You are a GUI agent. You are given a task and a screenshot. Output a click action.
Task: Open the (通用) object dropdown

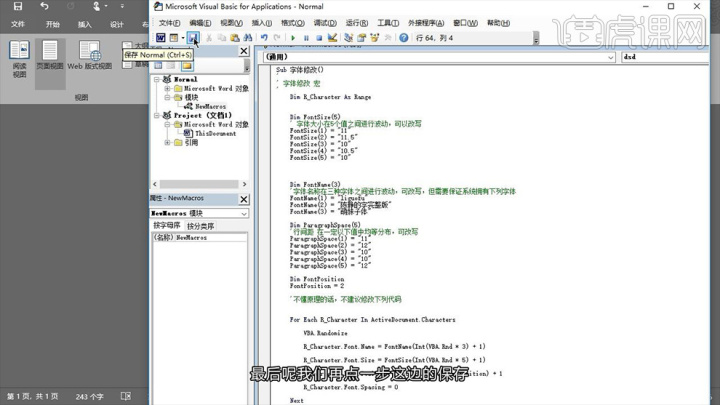[610, 57]
